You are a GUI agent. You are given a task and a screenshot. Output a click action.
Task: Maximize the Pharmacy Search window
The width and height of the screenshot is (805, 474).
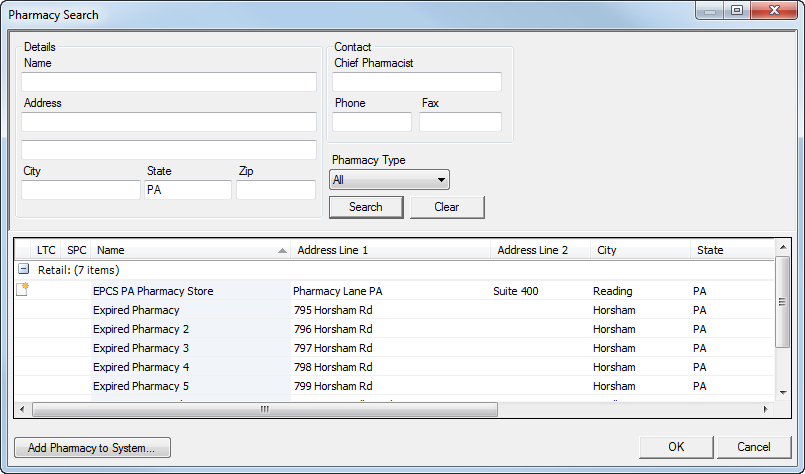(737, 10)
